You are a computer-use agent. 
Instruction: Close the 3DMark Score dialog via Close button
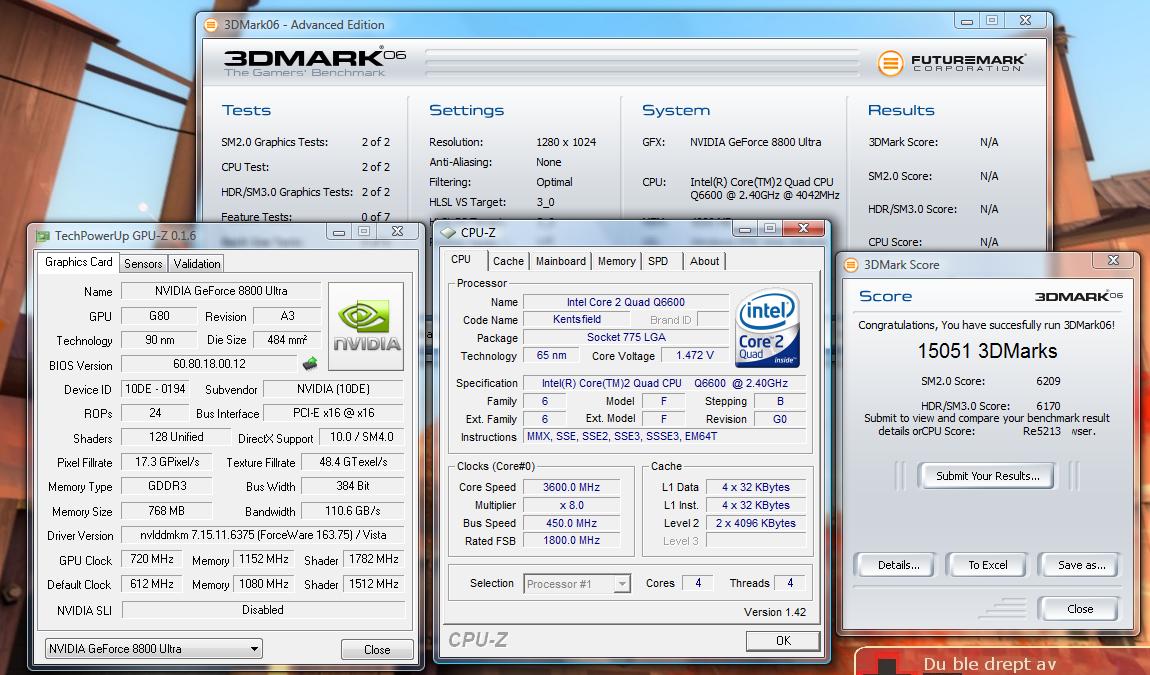[x=1080, y=609]
